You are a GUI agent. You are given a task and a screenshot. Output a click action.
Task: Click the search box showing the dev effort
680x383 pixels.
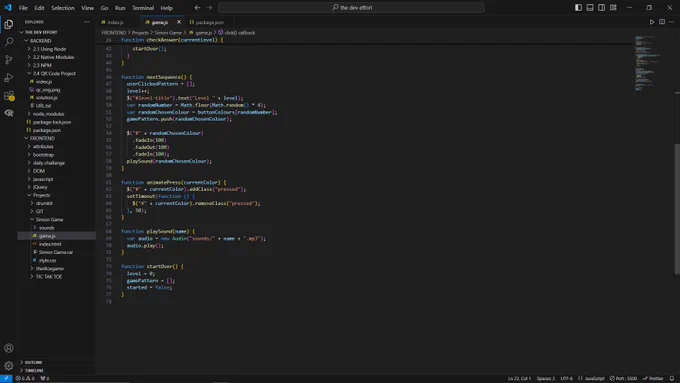(x=351, y=7)
